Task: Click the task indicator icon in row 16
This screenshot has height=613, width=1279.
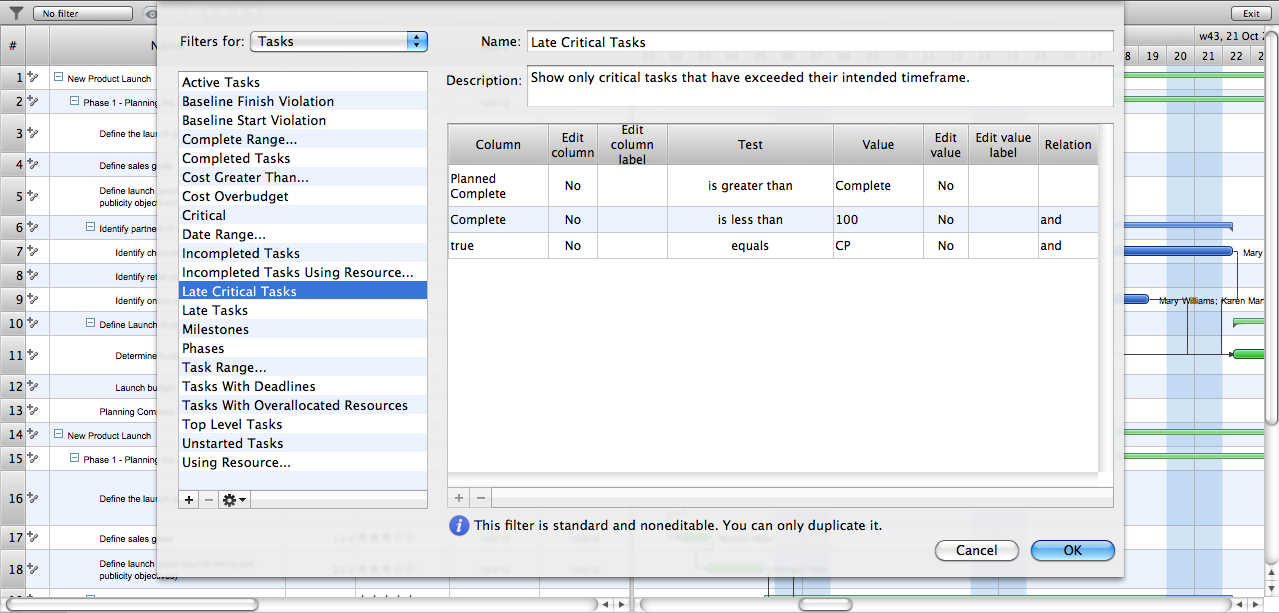Action: tap(33, 497)
